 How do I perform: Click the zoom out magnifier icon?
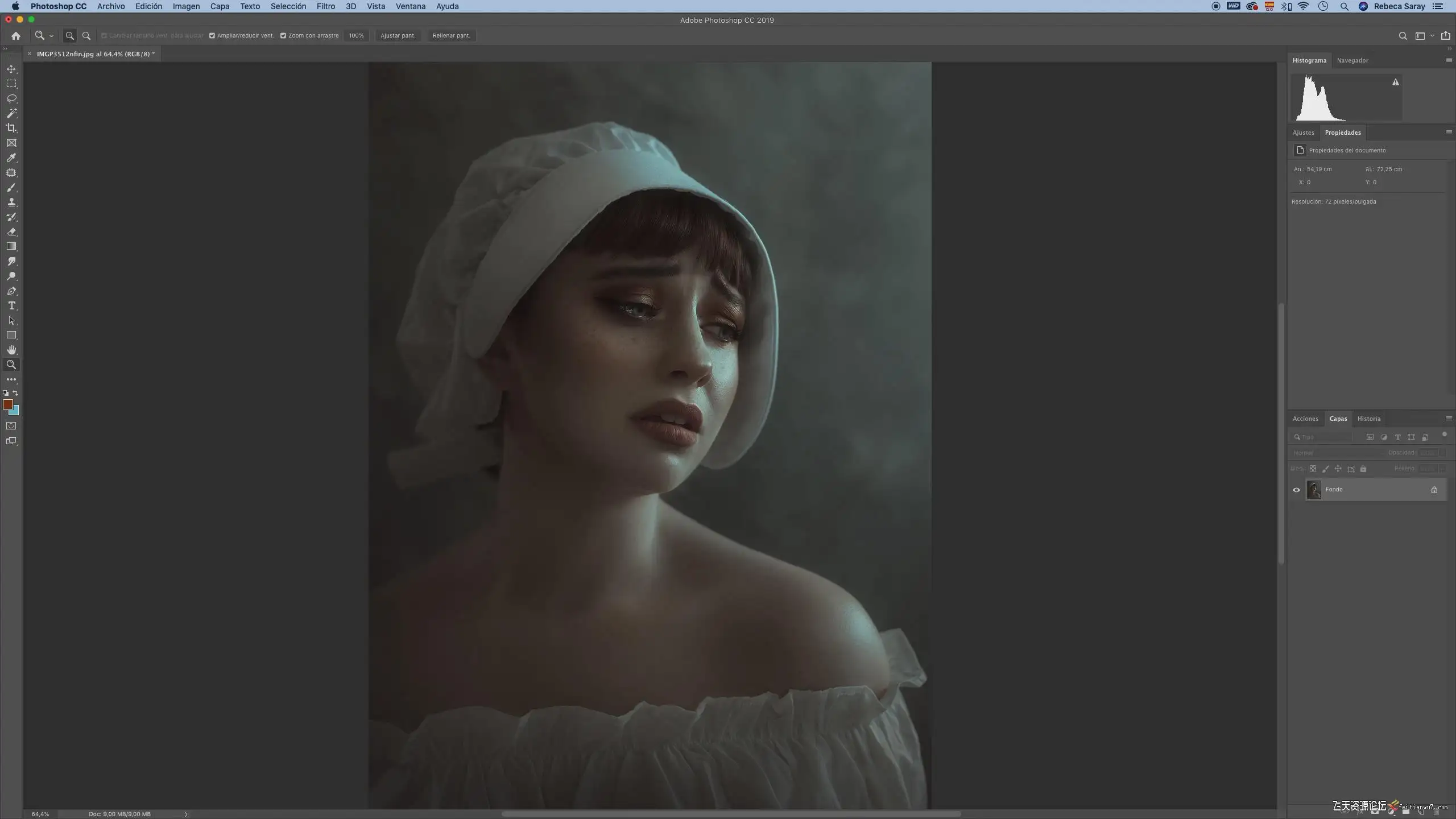click(86, 35)
